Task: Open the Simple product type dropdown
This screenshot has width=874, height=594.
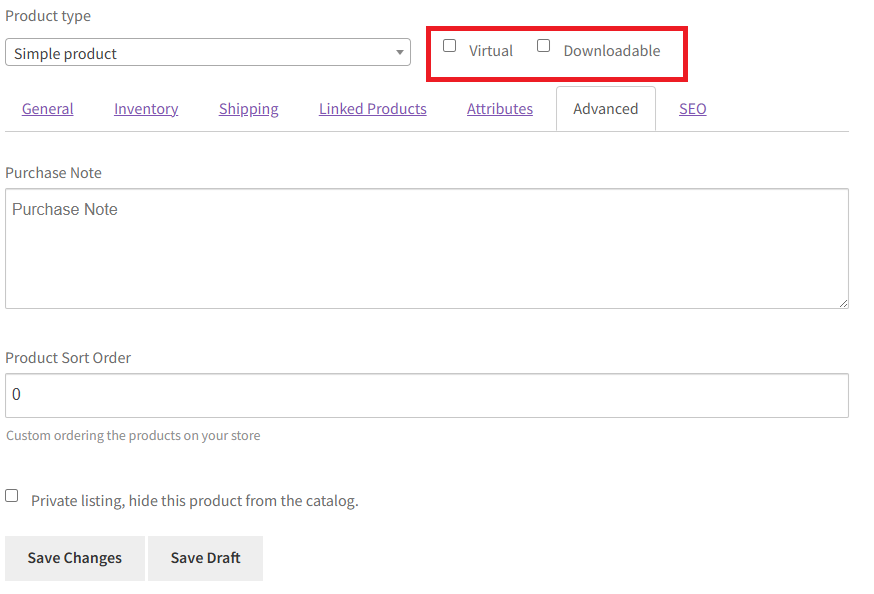Action: pyautogui.click(x=208, y=52)
